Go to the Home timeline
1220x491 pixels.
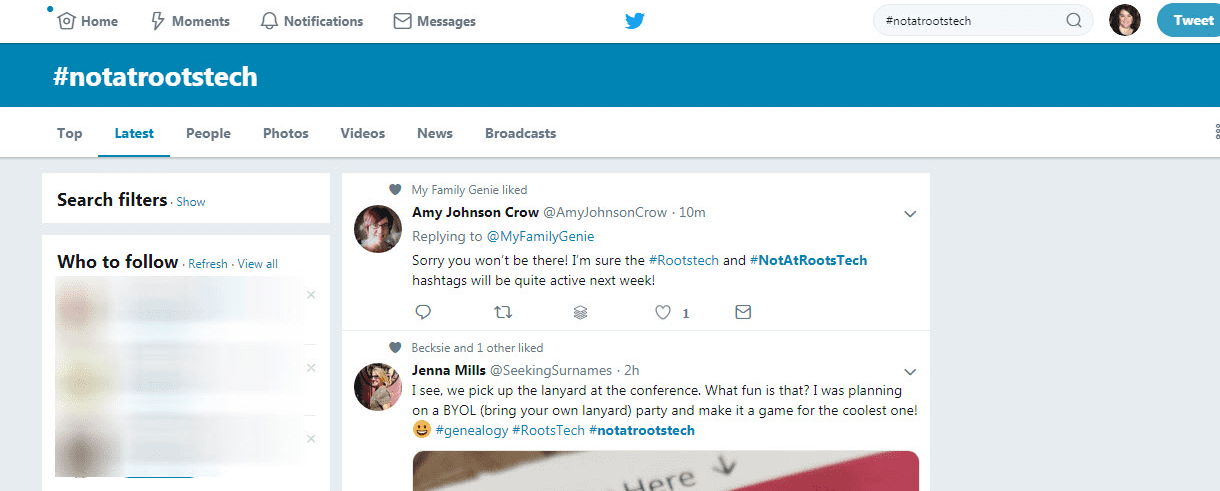pyautogui.click(x=87, y=21)
